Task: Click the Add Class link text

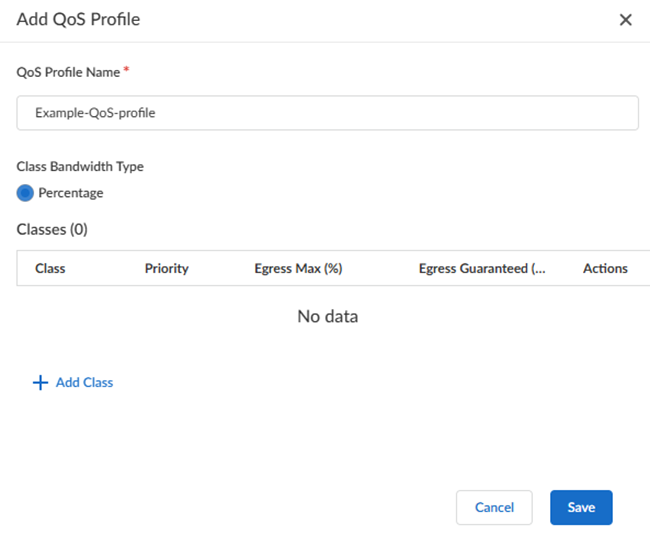Action: pos(84,383)
